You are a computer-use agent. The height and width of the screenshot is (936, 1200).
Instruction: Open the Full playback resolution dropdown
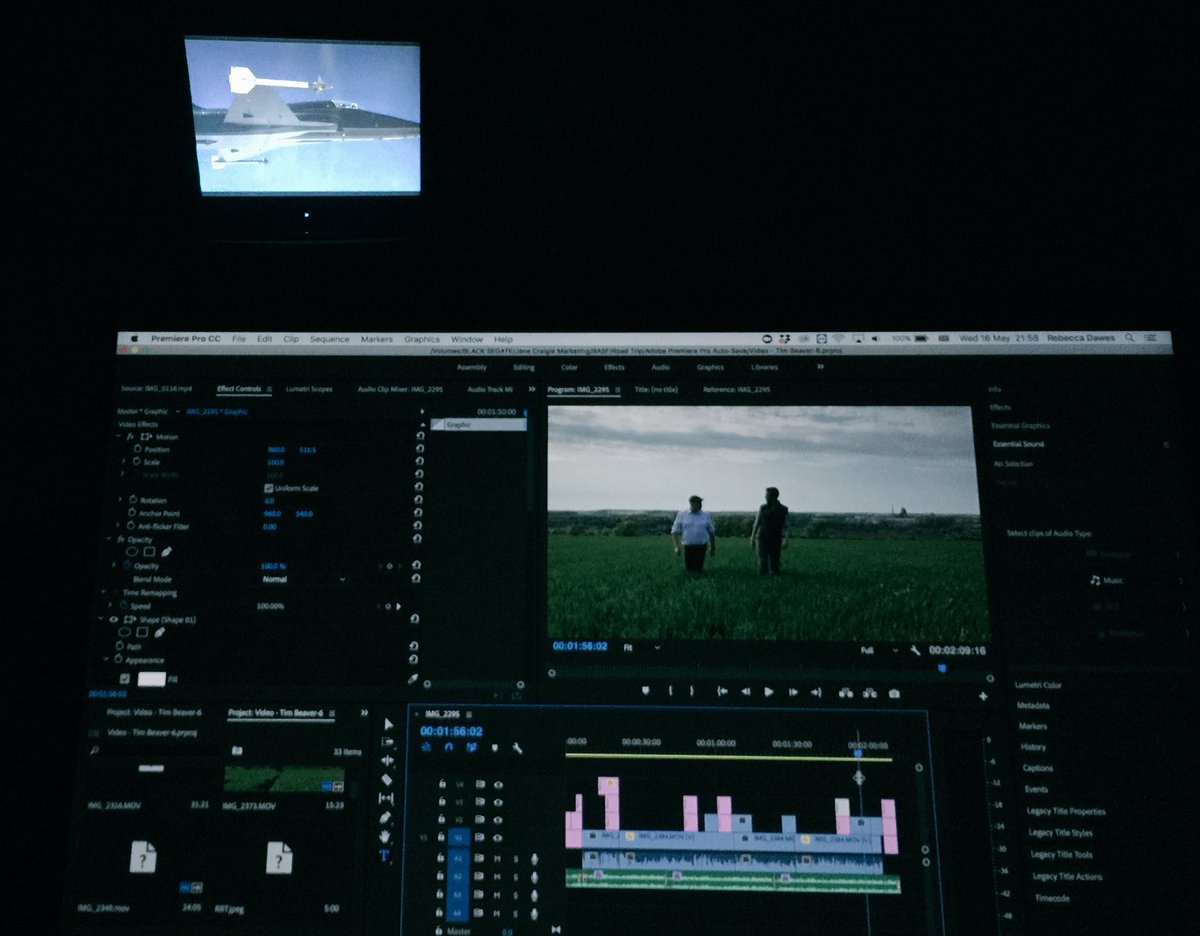pos(879,650)
